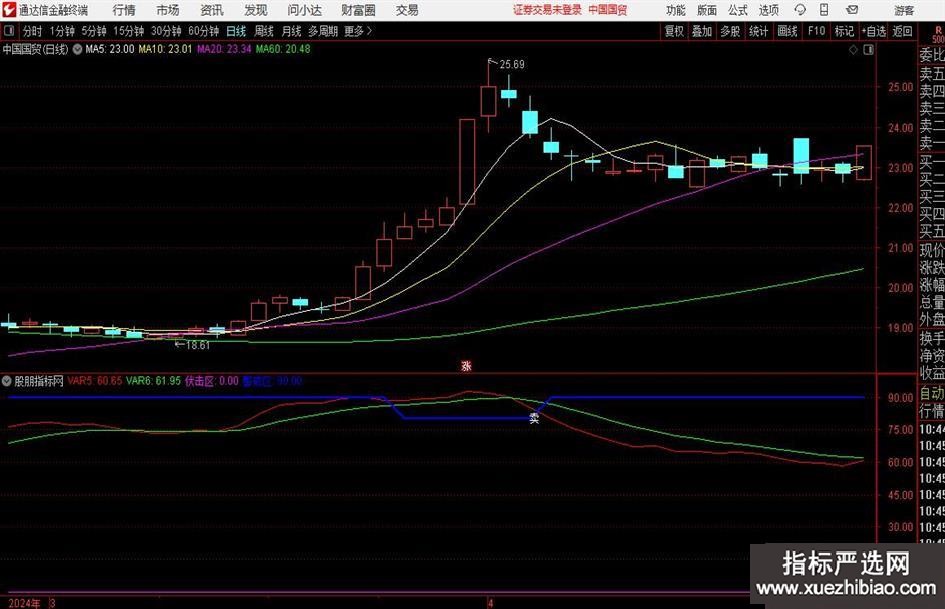
Task: Click the 叠加 overlay toolbar button
Action: [702, 31]
